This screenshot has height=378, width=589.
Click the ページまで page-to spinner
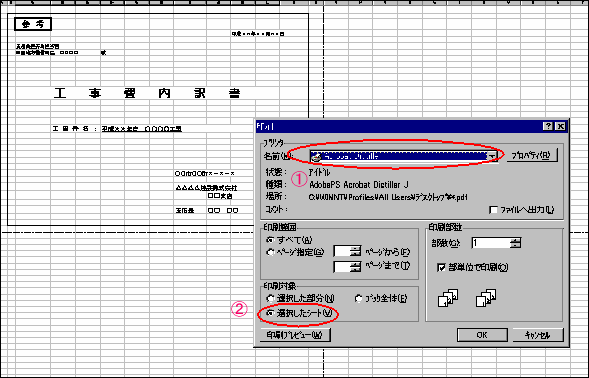355,266
